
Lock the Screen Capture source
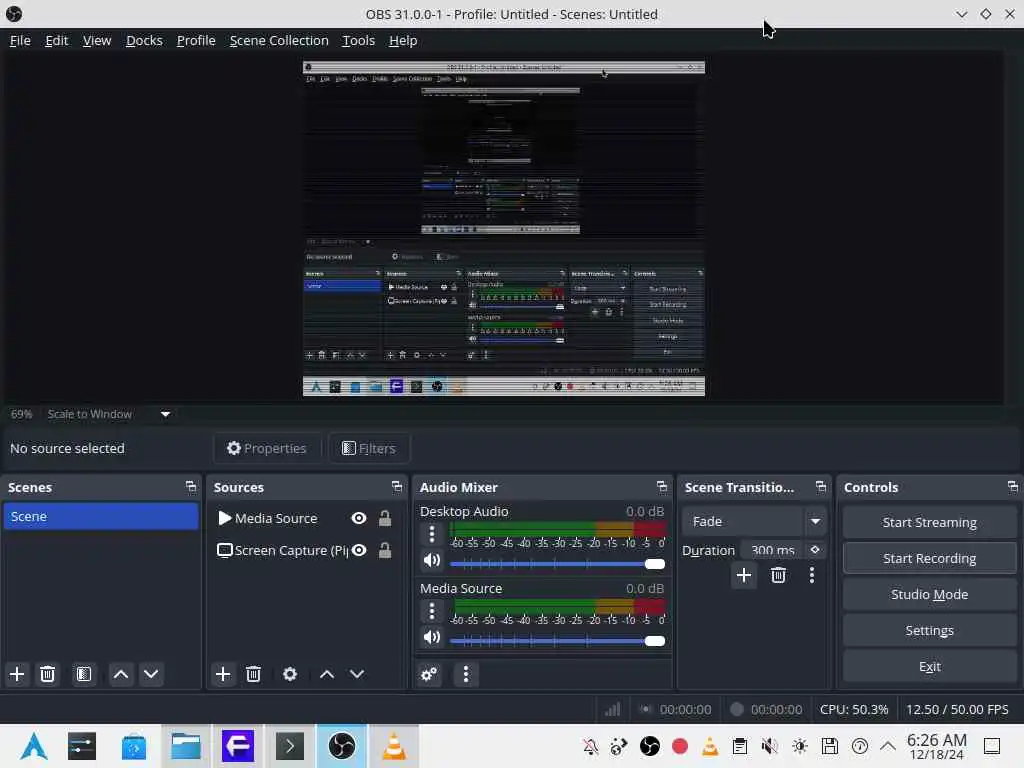[385, 551]
